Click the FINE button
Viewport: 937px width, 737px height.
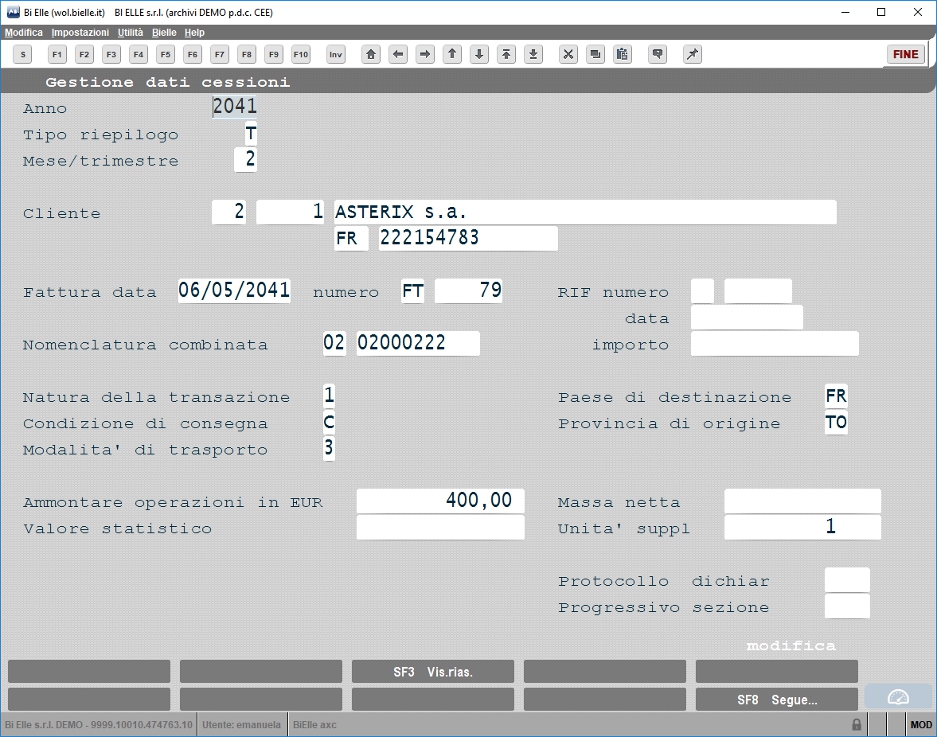coord(905,54)
